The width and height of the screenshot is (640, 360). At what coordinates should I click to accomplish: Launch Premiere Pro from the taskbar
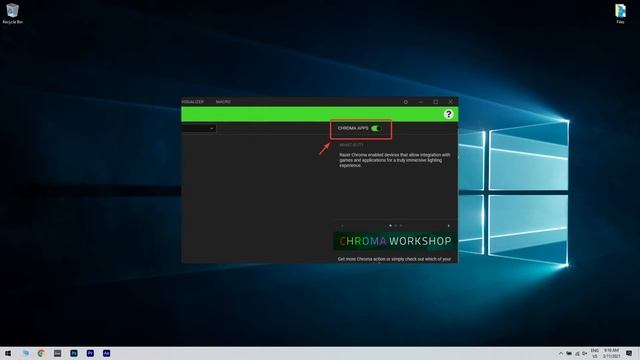90,353
